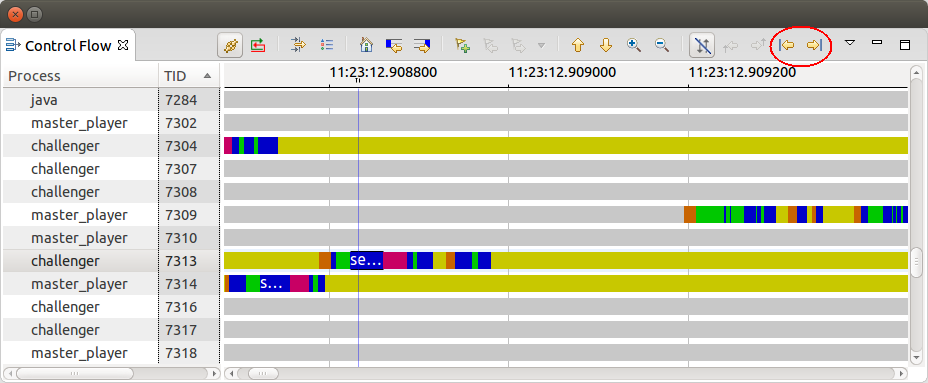Add a bookmark with the flag icon
Viewport: 928px width, 383px height.
[462, 45]
